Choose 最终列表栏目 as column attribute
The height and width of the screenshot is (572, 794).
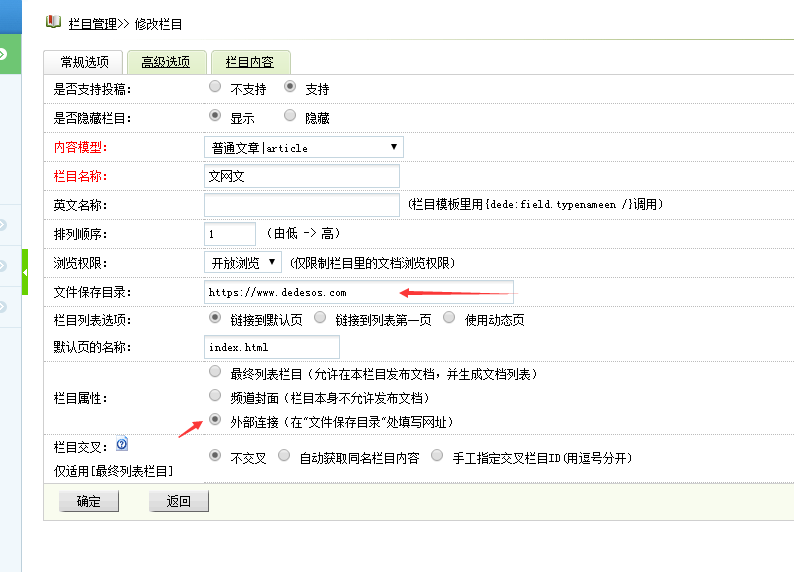(x=215, y=372)
